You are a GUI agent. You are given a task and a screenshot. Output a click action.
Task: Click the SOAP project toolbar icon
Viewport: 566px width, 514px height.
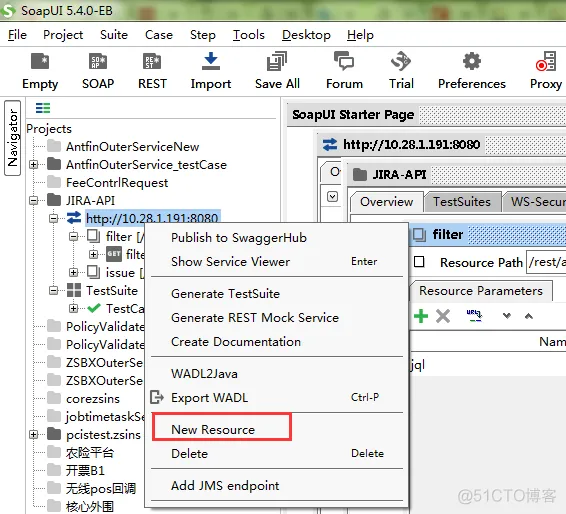point(98,71)
